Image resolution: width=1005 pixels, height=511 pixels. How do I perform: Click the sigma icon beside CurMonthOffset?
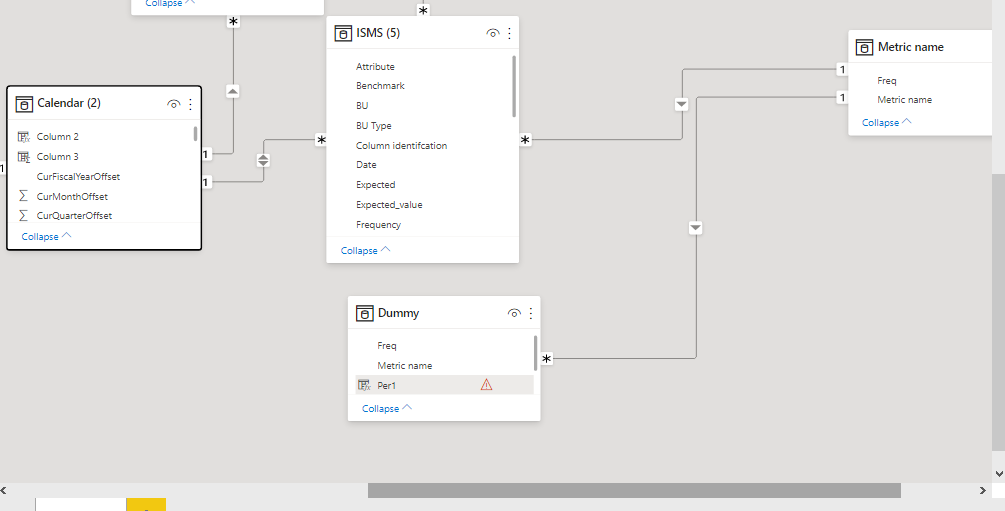click(x=24, y=196)
